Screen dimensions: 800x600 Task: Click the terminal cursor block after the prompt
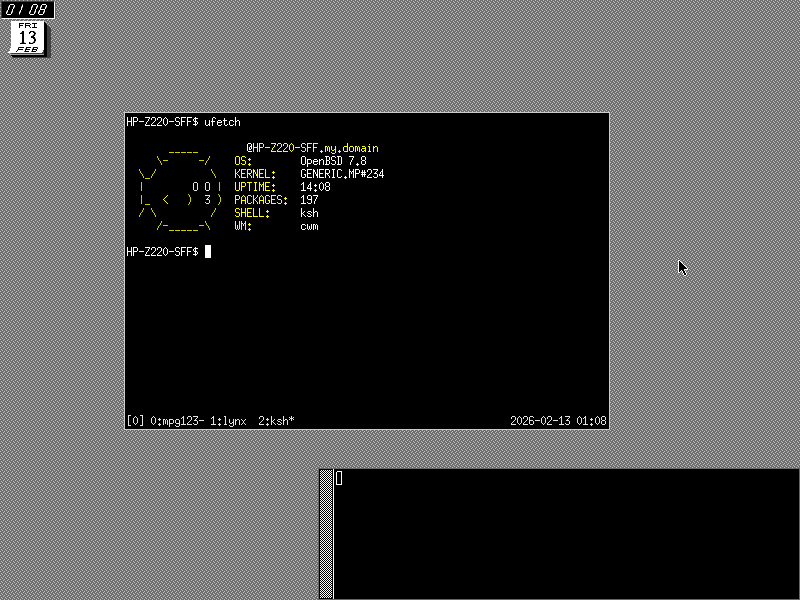pos(208,252)
